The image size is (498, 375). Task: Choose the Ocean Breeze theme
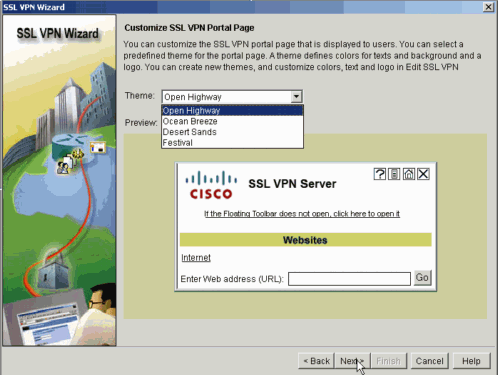[232, 121]
